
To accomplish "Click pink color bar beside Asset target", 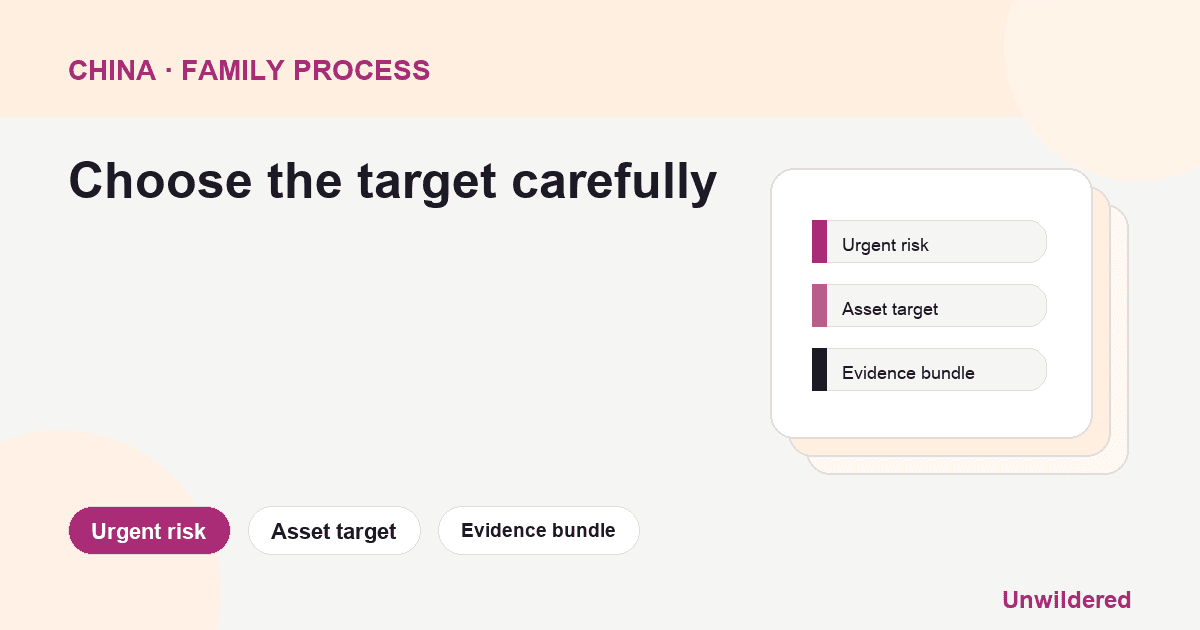I will click(819, 306).
